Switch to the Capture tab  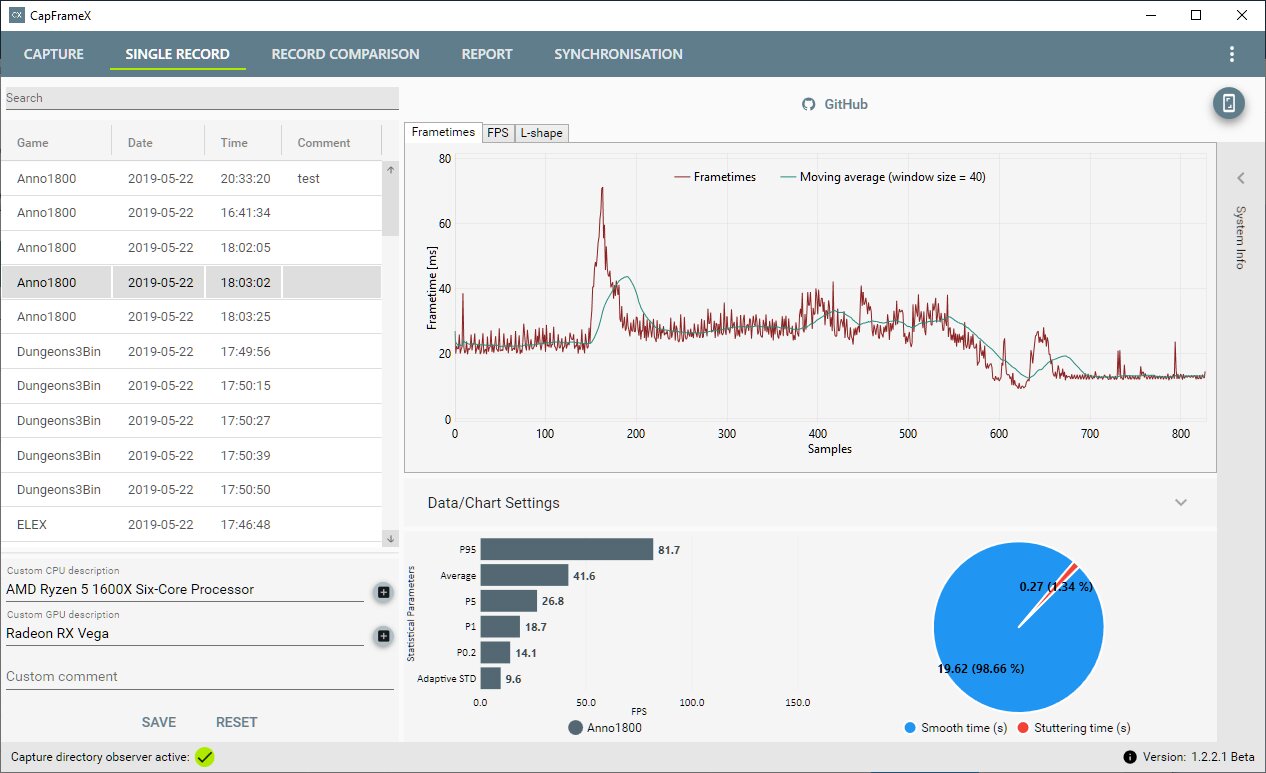pyautogui.click(x=54, y=55)
